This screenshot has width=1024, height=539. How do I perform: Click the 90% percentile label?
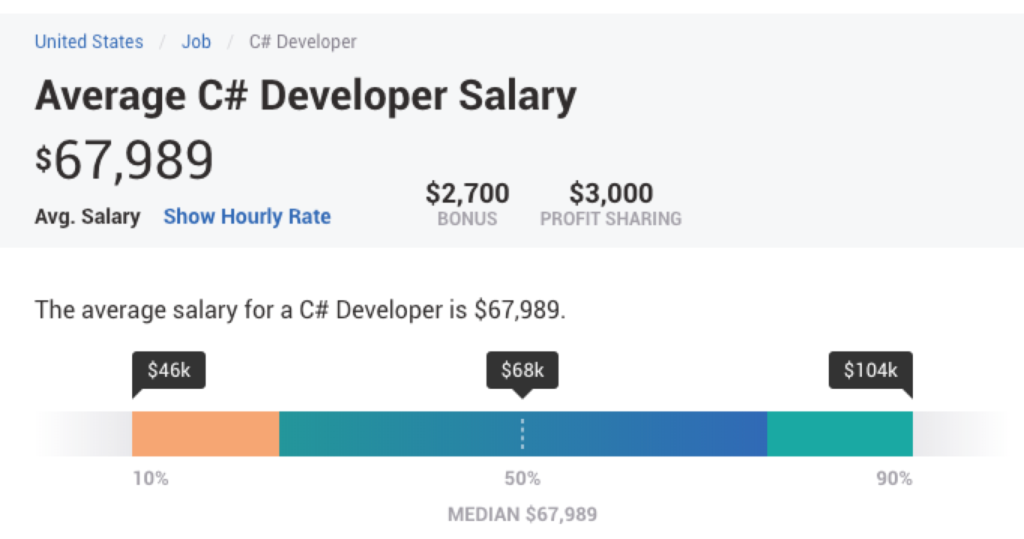click(894, 478)
